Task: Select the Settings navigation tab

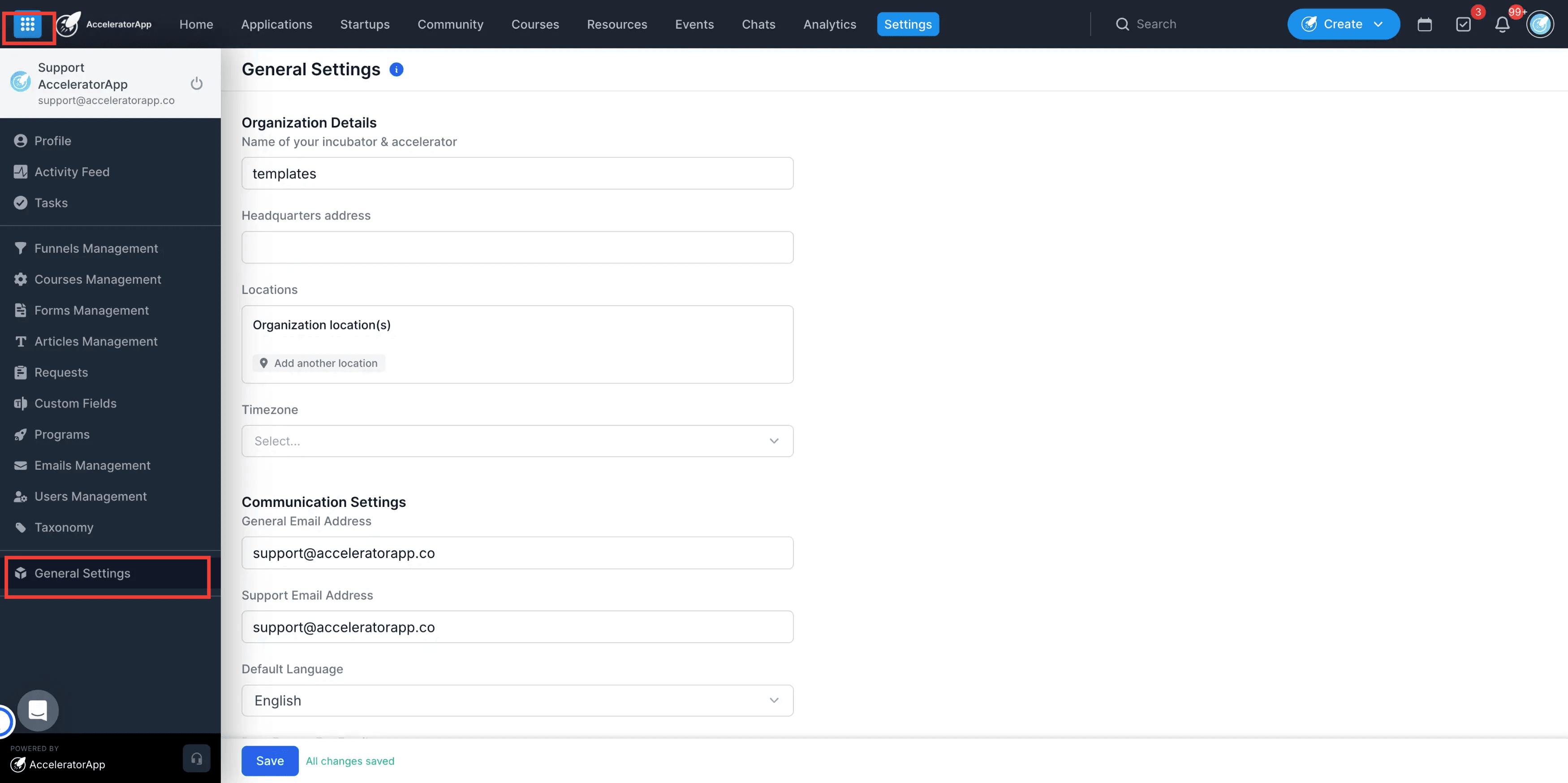Action: pyautogui.click(x=908, y=24)
